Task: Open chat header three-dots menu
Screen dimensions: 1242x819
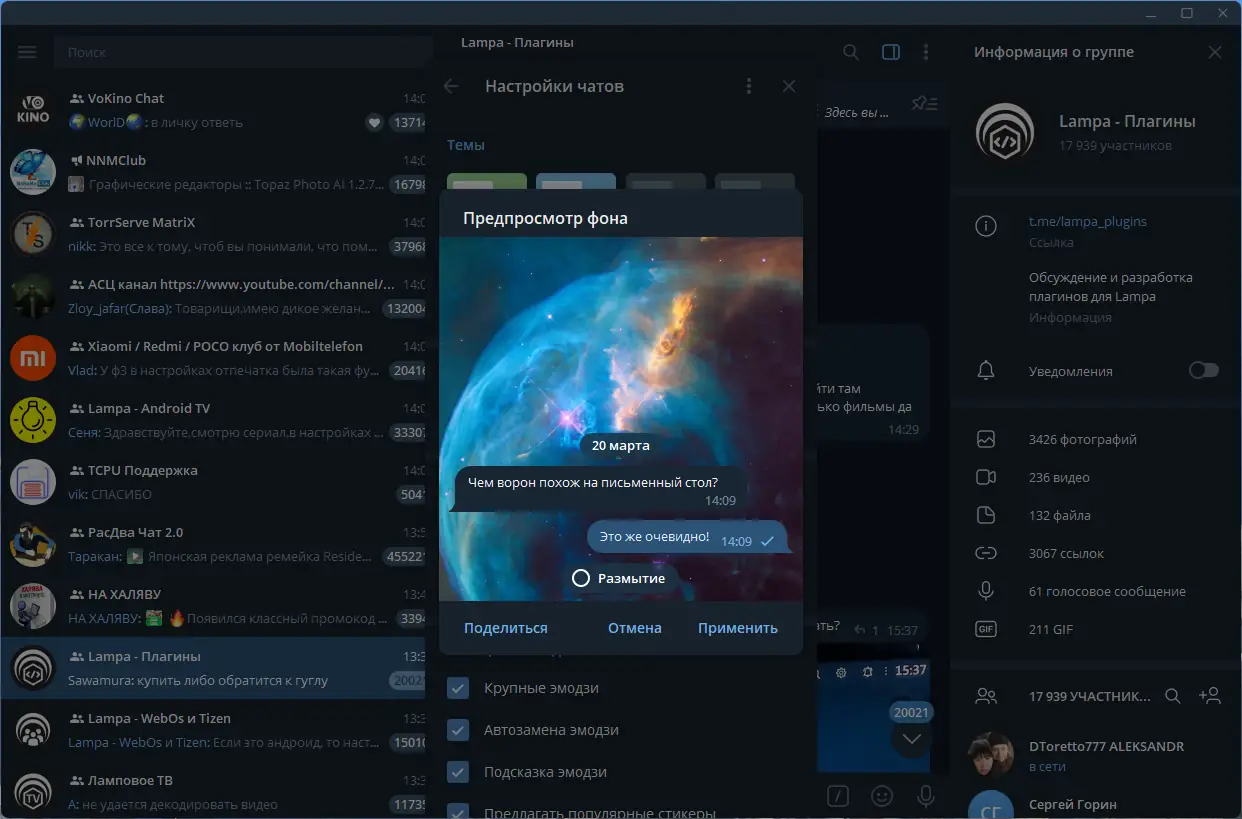Action: (x=926, y=52)
